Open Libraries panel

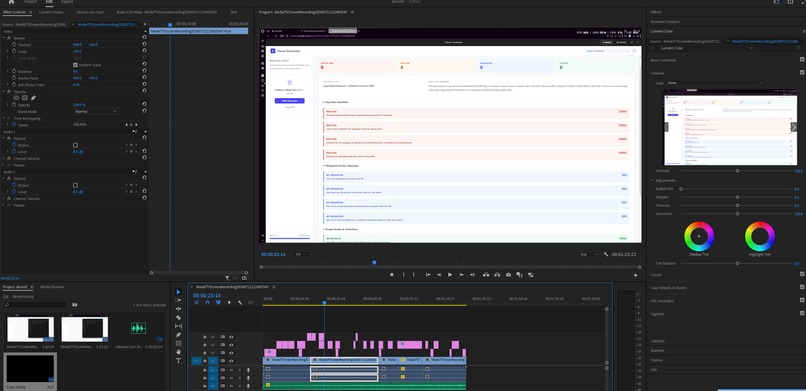[x=657, y=341]
